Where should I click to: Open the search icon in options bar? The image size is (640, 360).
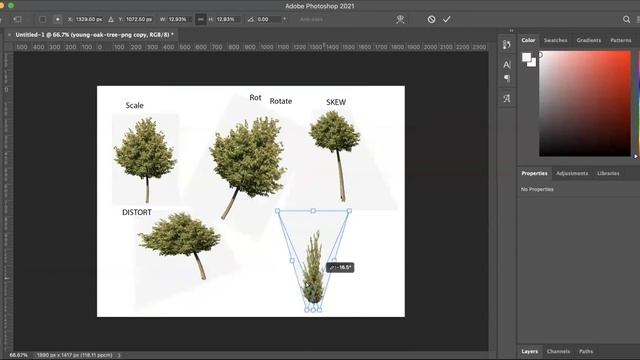click(626, 19)
